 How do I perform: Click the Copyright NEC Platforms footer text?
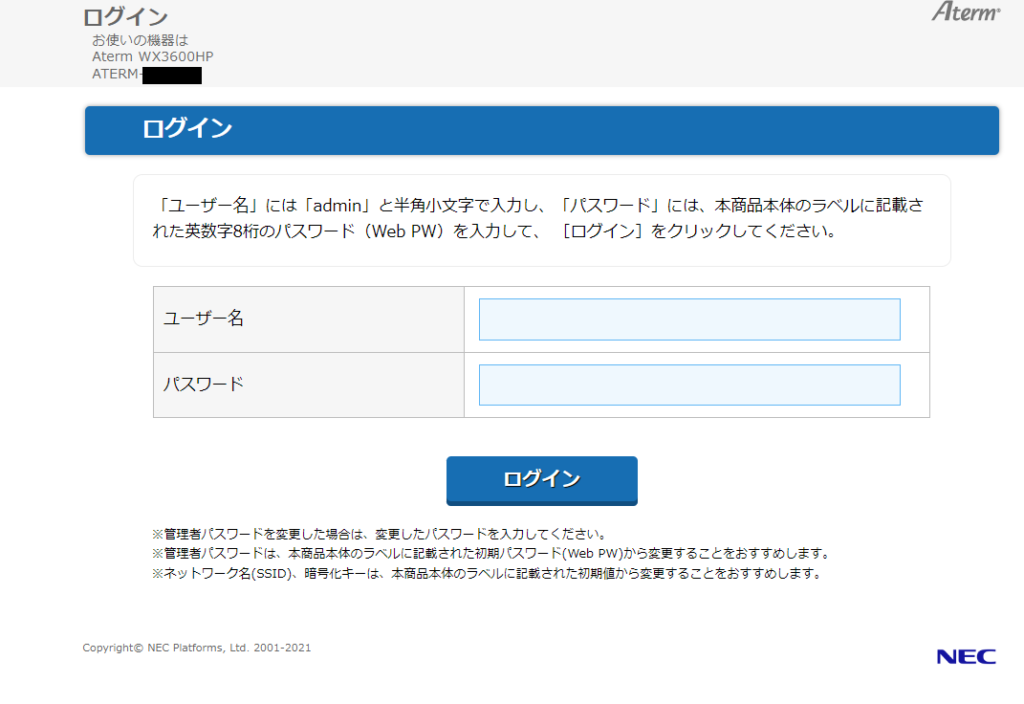pyautogui.click(x=196, y=648)
